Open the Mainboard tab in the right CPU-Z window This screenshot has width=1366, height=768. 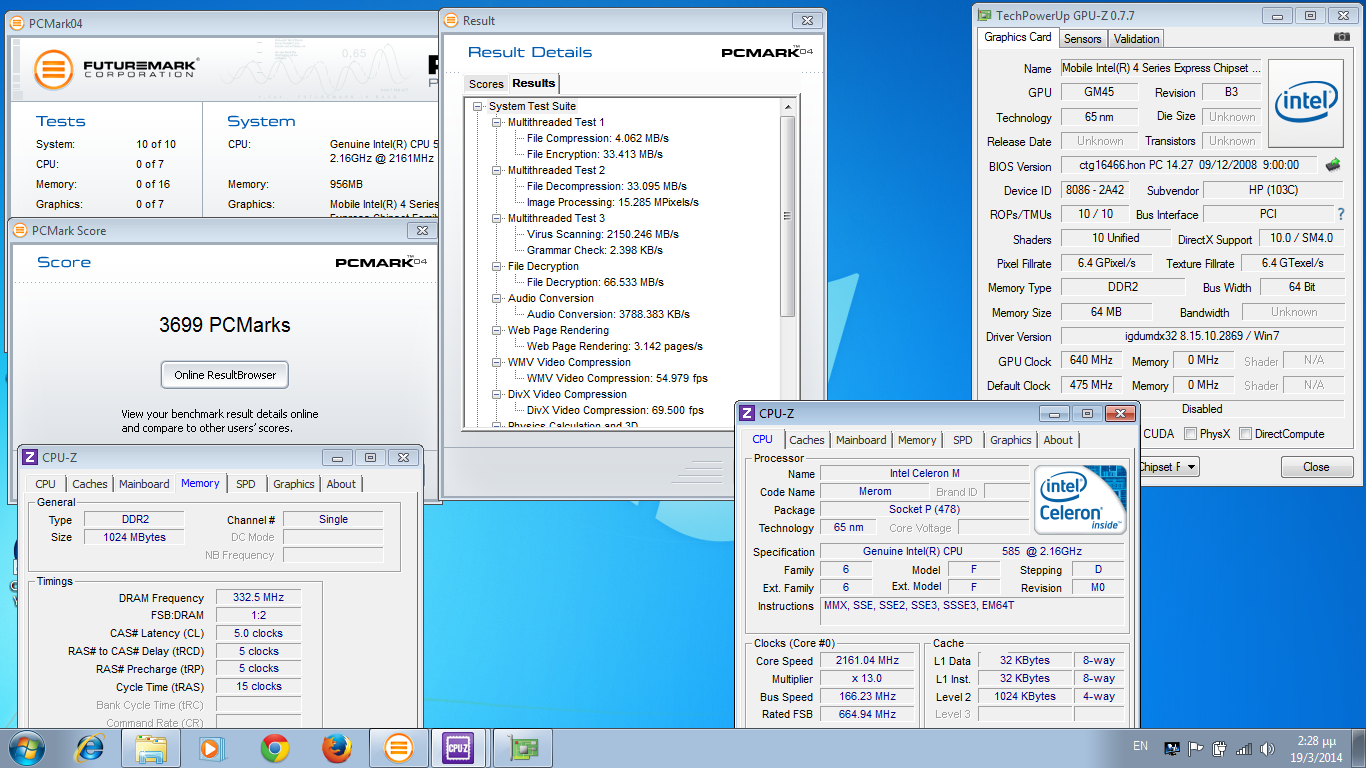click(861, 440)
